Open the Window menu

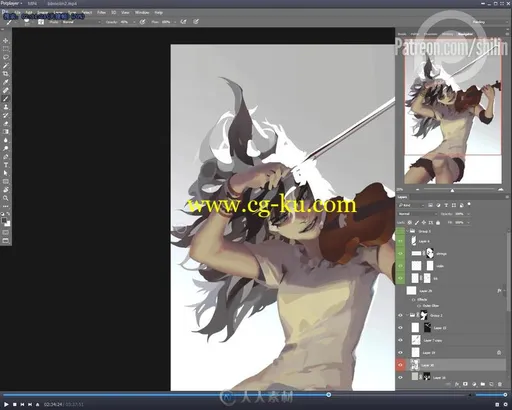coord(142,13)
